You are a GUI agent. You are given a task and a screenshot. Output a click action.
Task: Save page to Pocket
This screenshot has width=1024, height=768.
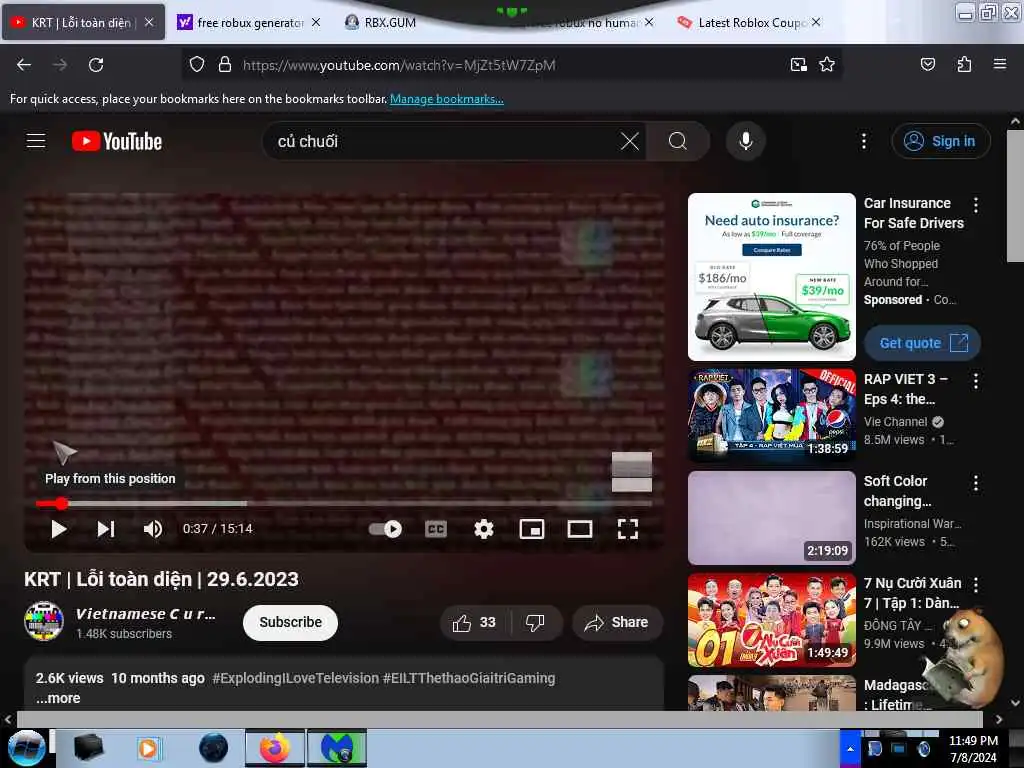[x=927, y=65]
